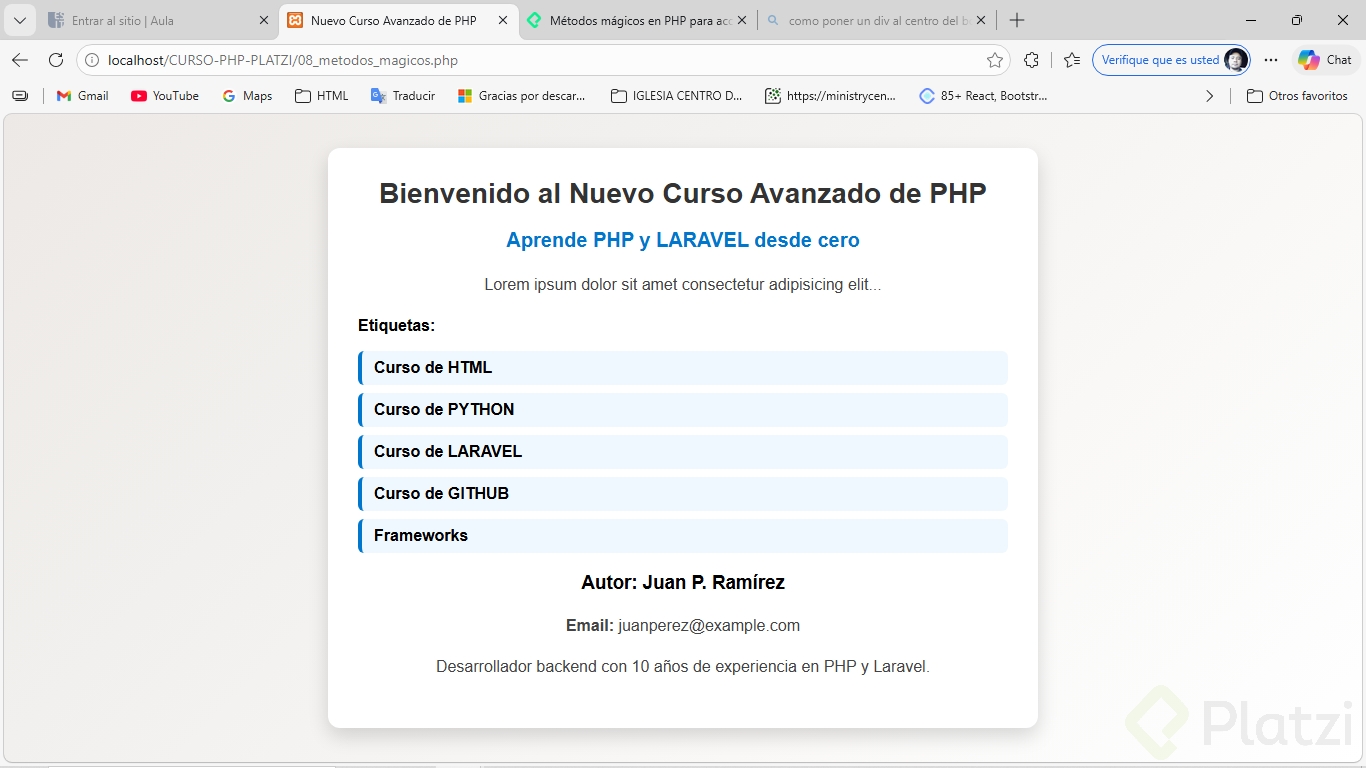
Task: Click the Verifique que es usted profile button
Action: [1171, 60]
